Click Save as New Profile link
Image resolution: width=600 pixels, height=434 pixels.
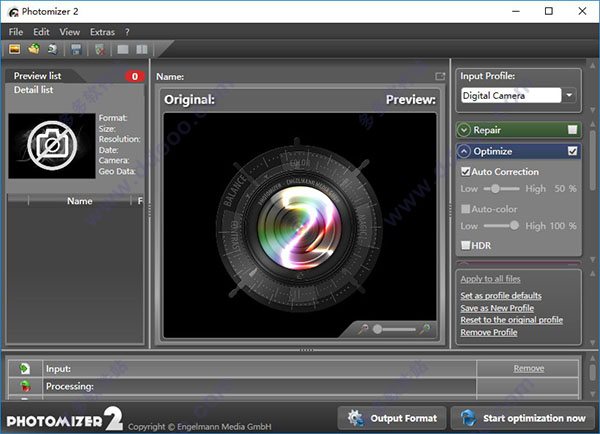[x=497, y=308]
